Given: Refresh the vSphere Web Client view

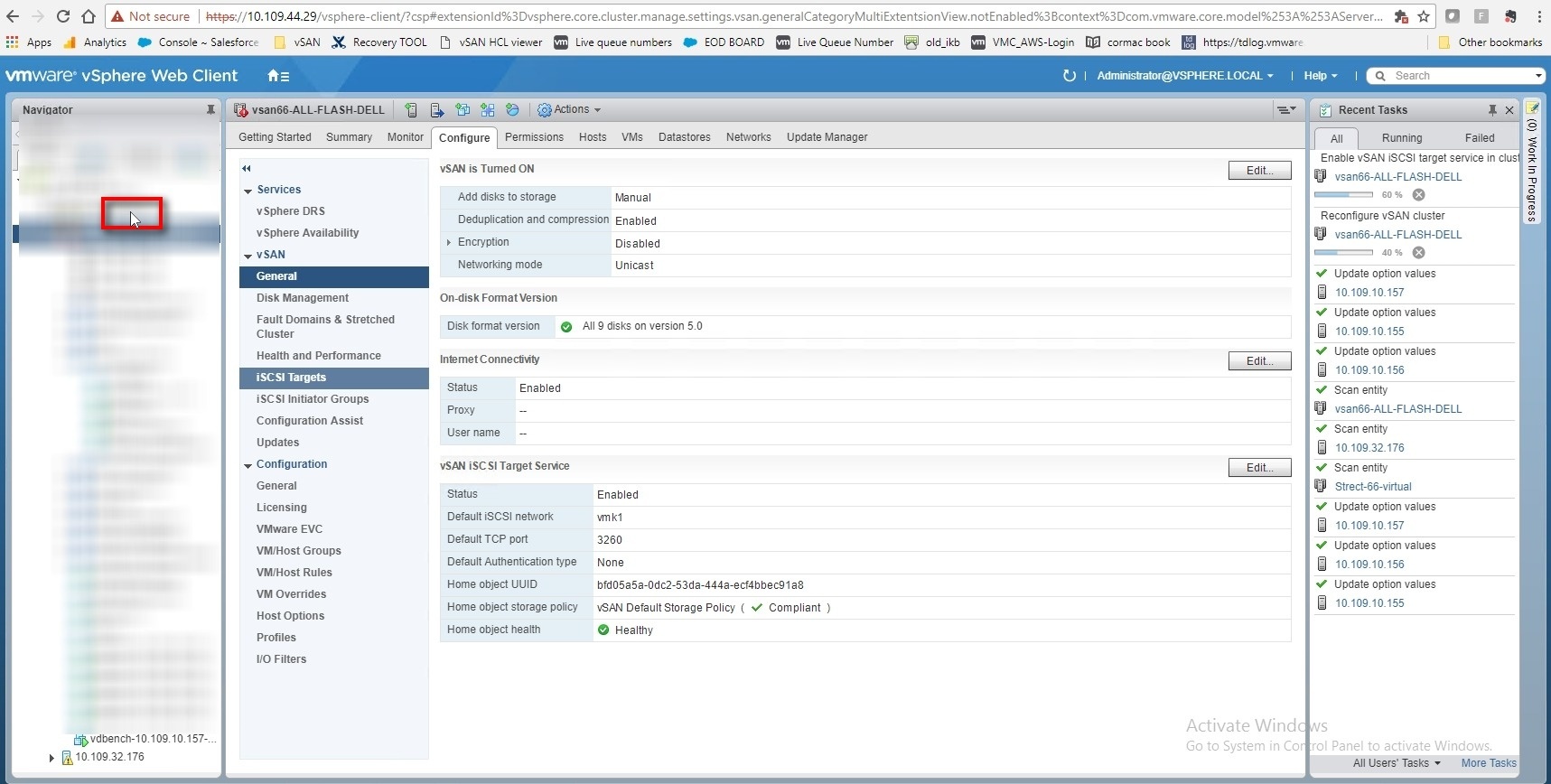Looking at the screenshot, I should click(1070, 76).
